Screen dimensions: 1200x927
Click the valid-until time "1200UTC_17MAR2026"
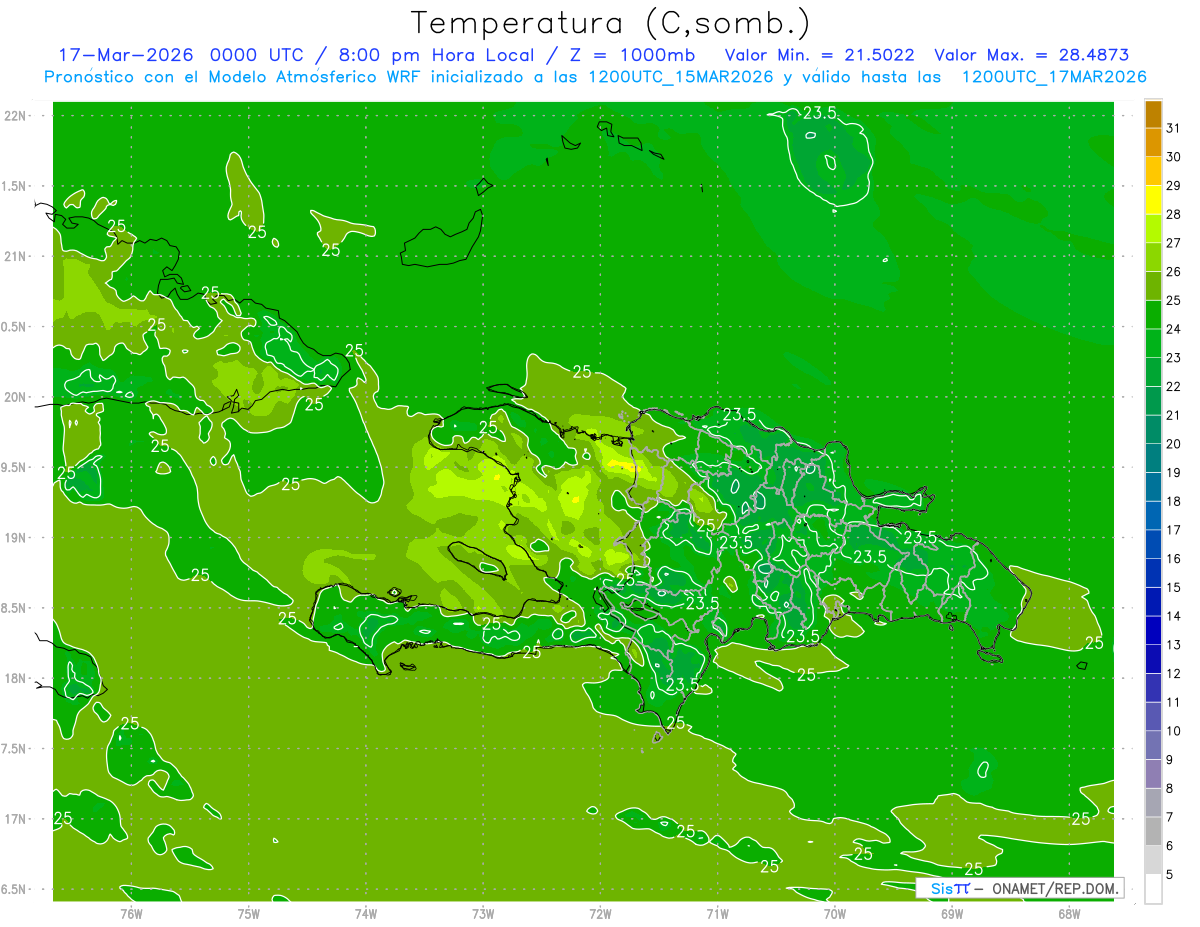click(1053, 76)
